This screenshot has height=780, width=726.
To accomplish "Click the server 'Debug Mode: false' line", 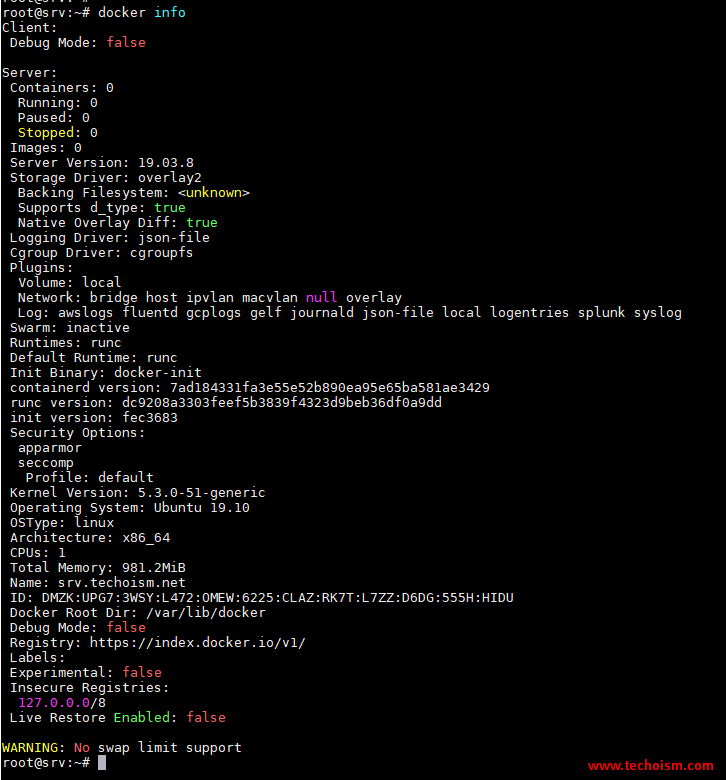I will 78,627.
